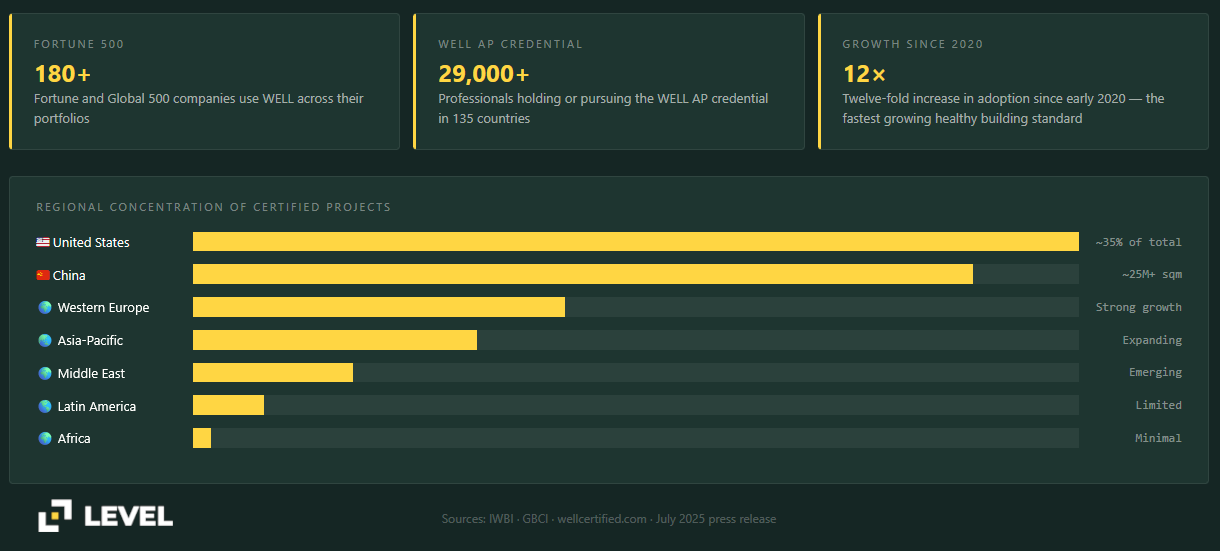Click the globe icon beside Middle East

pos(45,373)
